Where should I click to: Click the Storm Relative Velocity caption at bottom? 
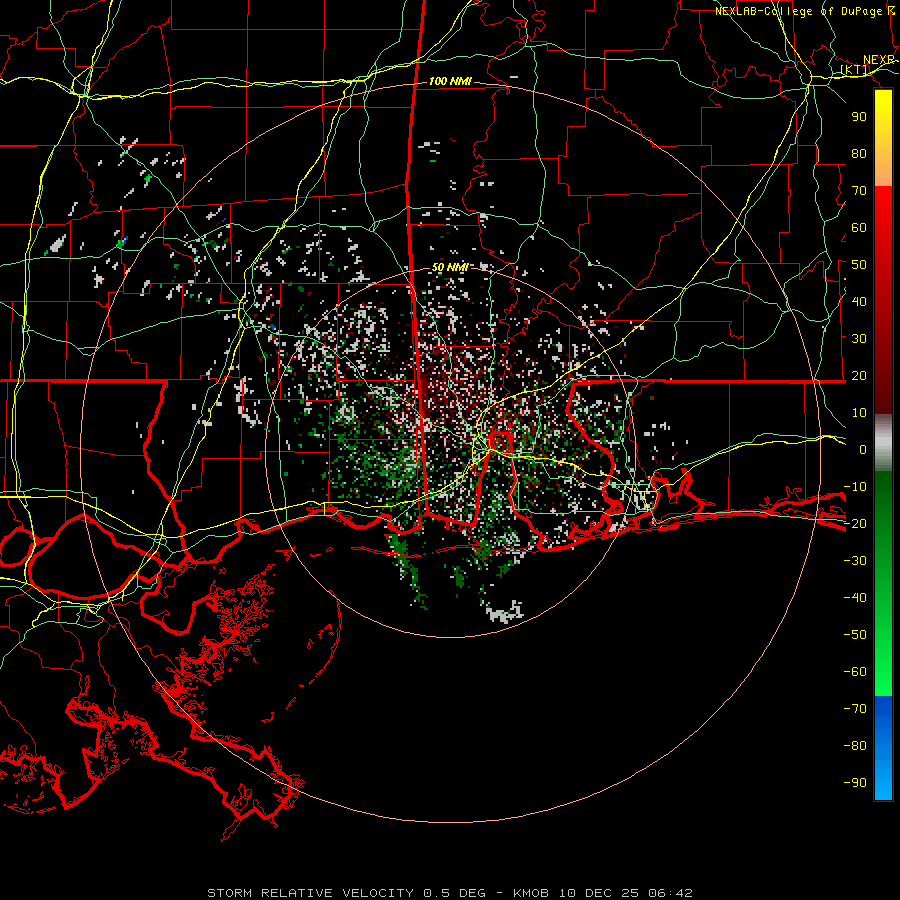pyautogui.click(x=450, y=893)
